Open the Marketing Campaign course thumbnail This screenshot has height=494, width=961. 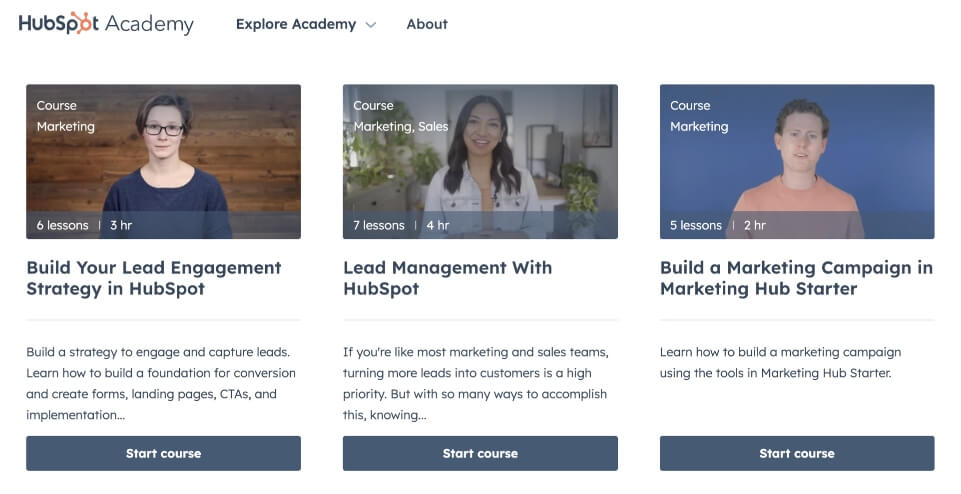(x=797, y=161)
